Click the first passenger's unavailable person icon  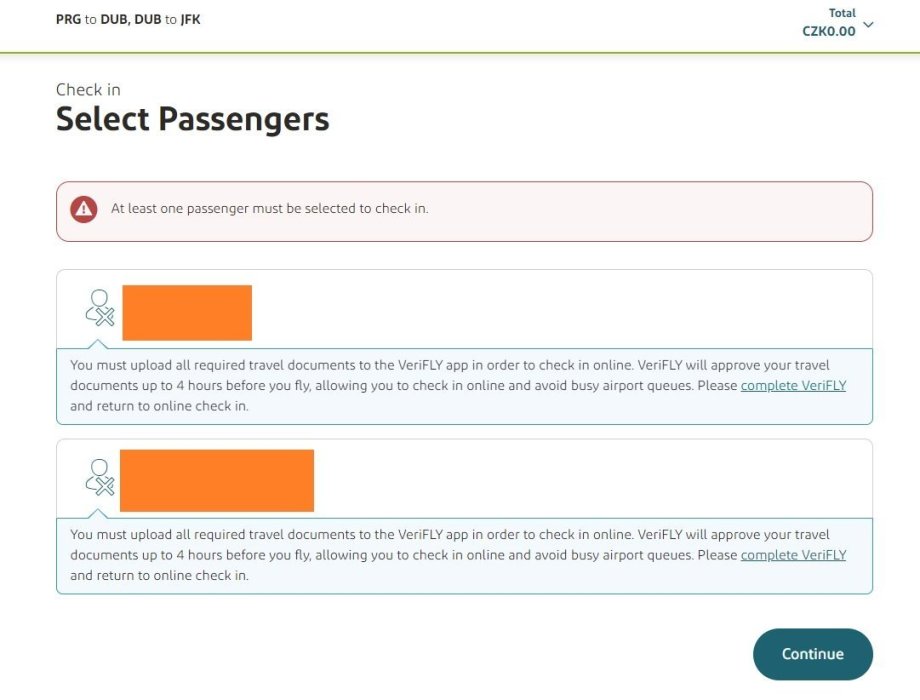99,308
